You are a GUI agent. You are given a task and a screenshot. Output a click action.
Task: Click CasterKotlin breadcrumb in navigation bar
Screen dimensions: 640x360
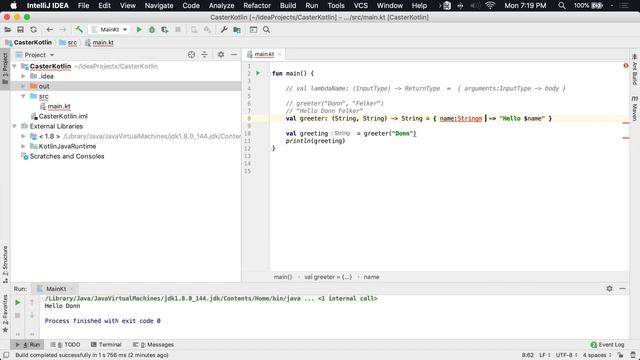(x=29, y=42)
